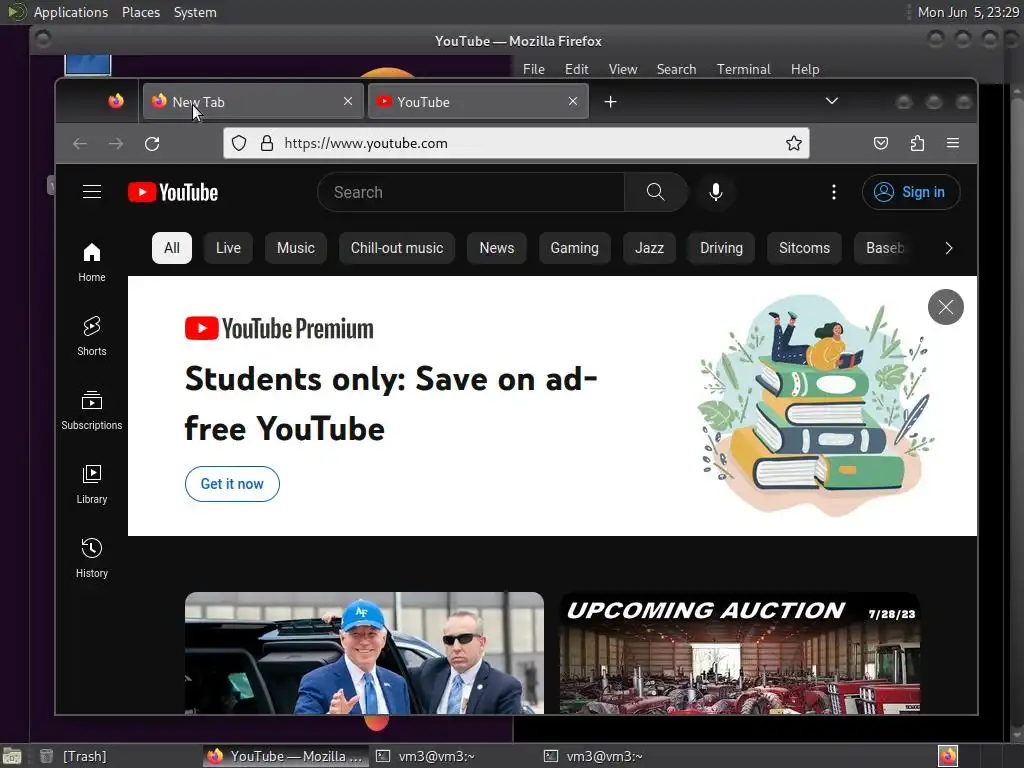Open terminal Edit menu
This screenshot has height=768, width=1024.
577,69
